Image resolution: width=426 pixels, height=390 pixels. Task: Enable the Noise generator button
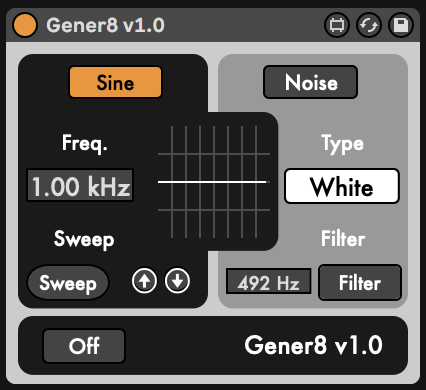[311, 82]
